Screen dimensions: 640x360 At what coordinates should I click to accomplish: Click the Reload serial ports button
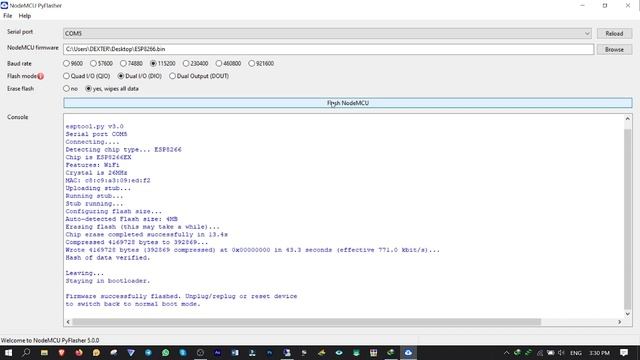coord(614,33)
